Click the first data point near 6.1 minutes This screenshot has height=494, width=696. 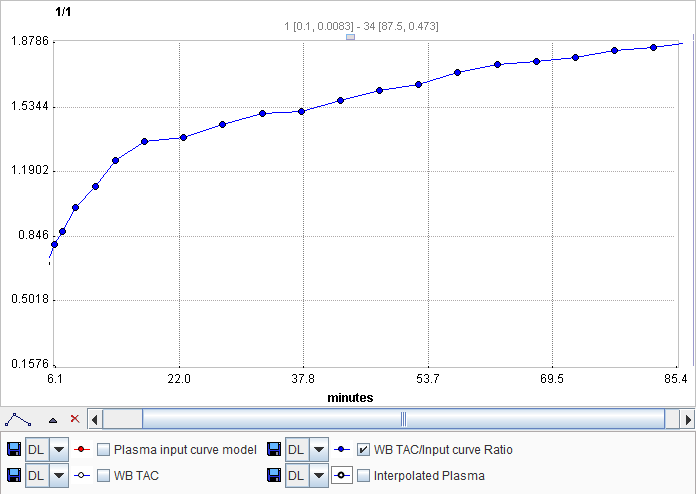(55, 245)
